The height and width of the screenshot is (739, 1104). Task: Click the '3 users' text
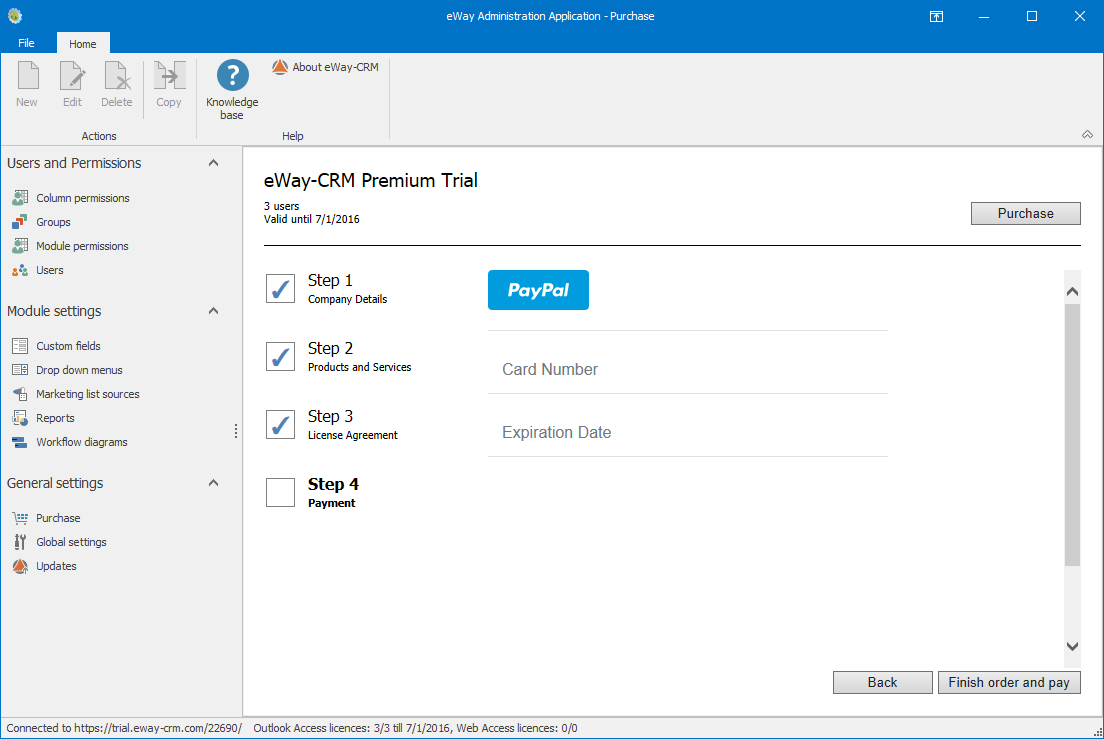tap(282, 206)
